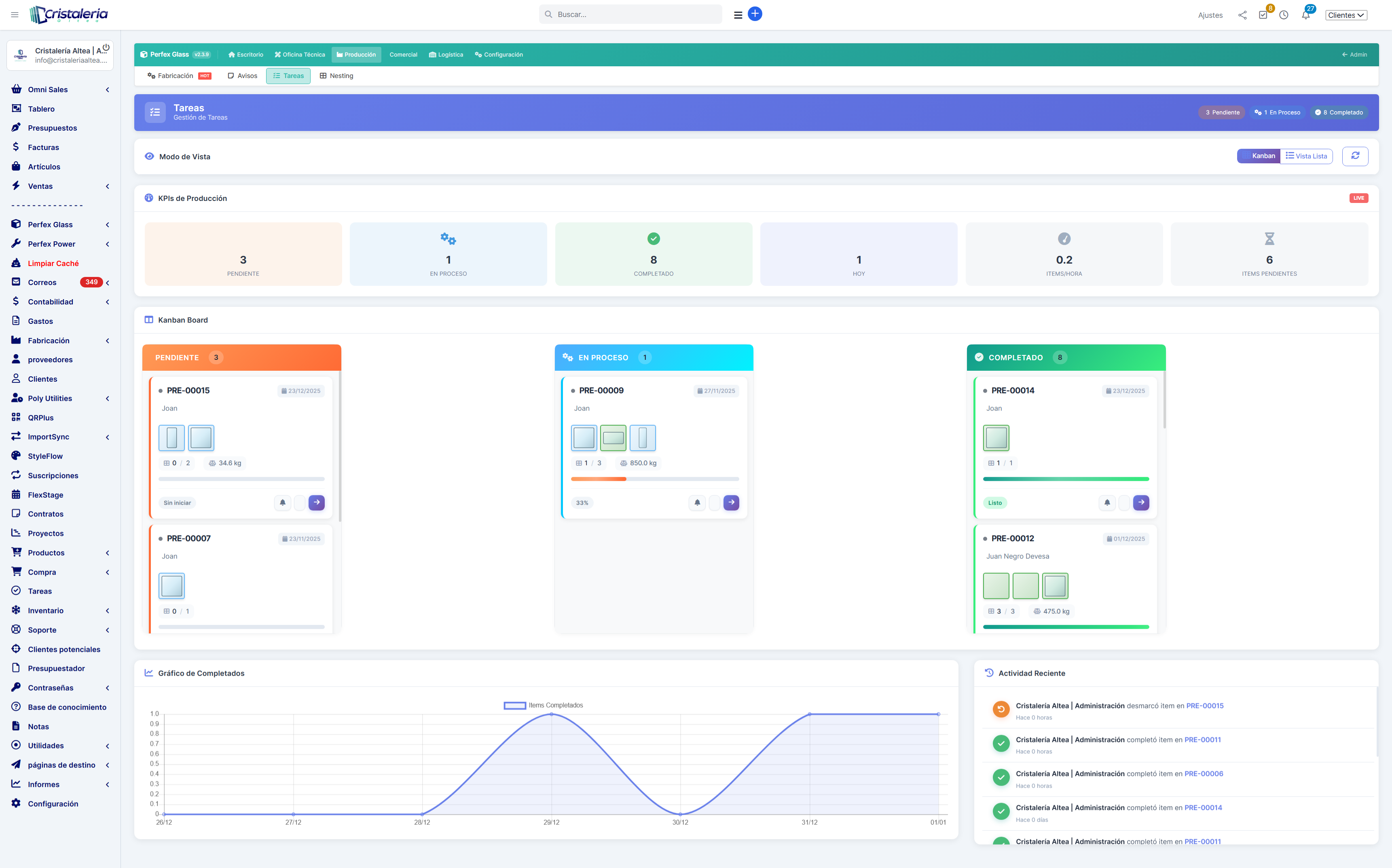The height and width of the screenshot is (868, 1392).
Task: Click the refresh icon next to Vista Lista
Action: coord(1355,156)
